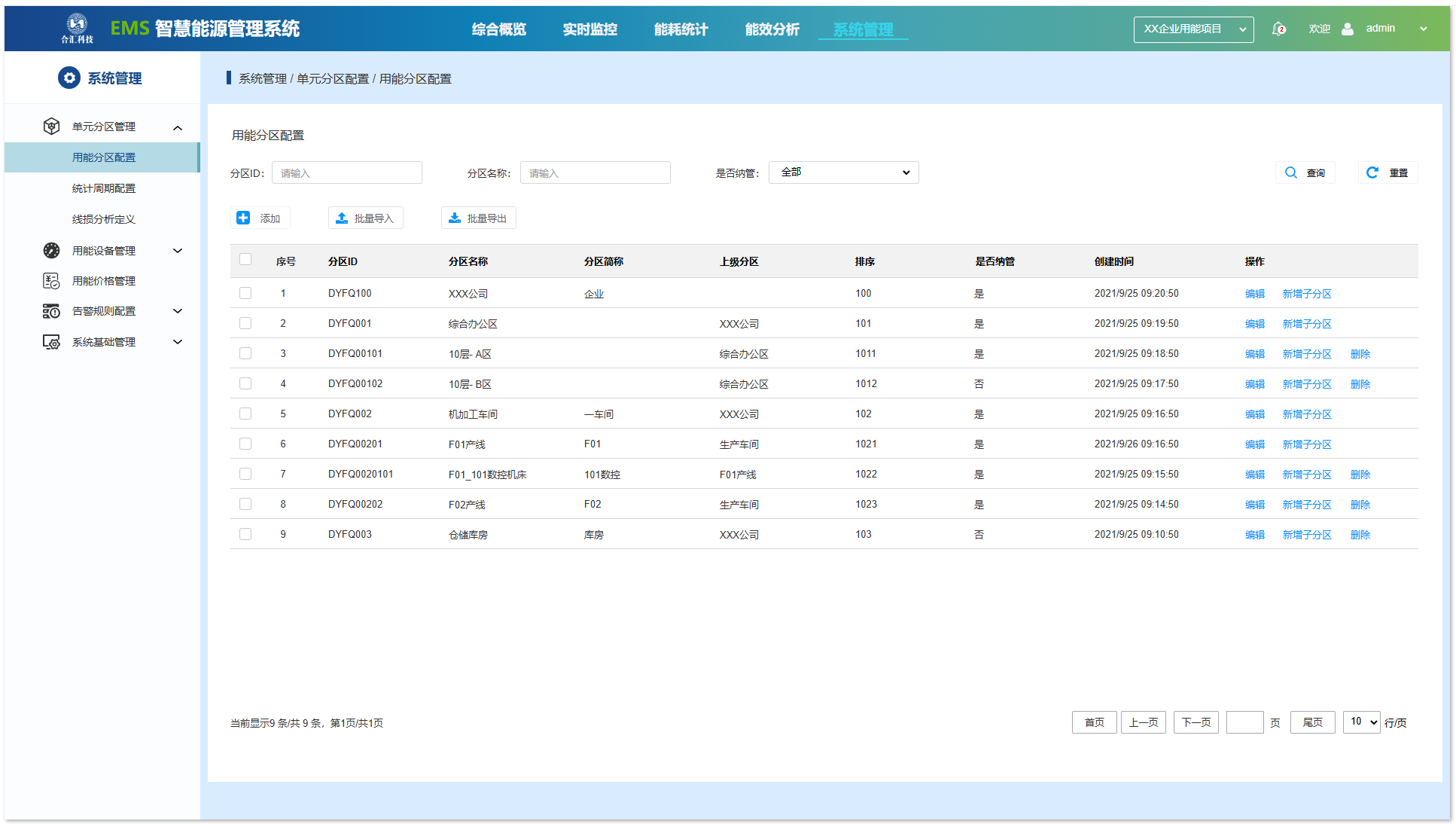Image resolution: width=1456 pixels, height=824 pixels.
Task: Click the 系统基础管理 sidebar icon
Action: pos(51,342)
